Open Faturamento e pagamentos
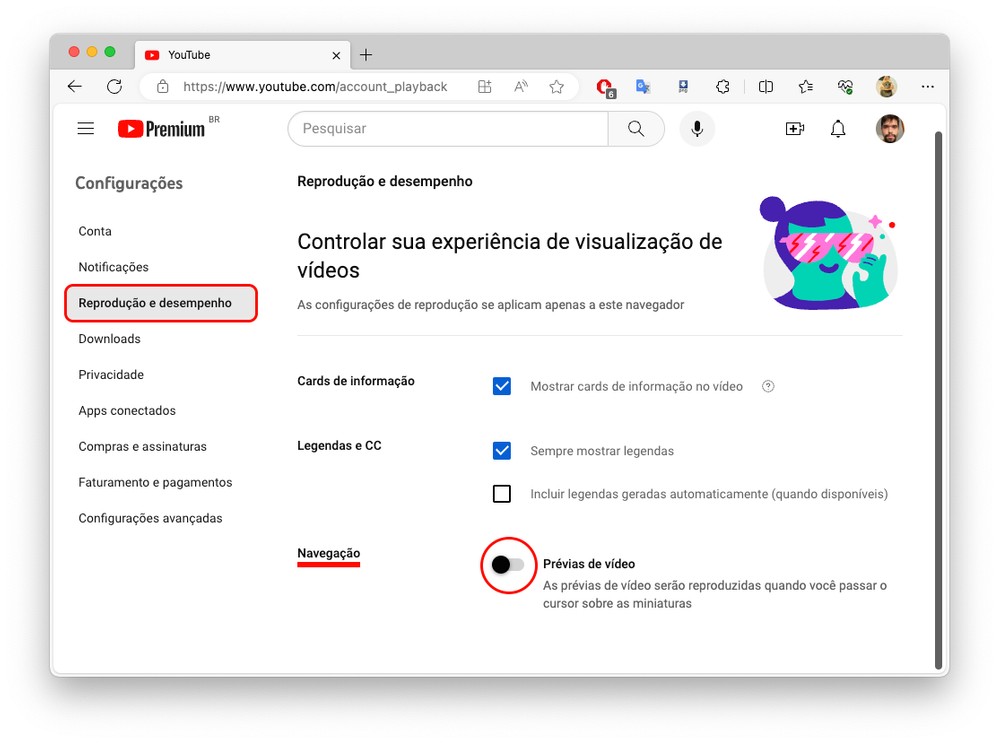The height and width of the screenshot is (743, 1000). pyautogui.click(x=156, y=482)
